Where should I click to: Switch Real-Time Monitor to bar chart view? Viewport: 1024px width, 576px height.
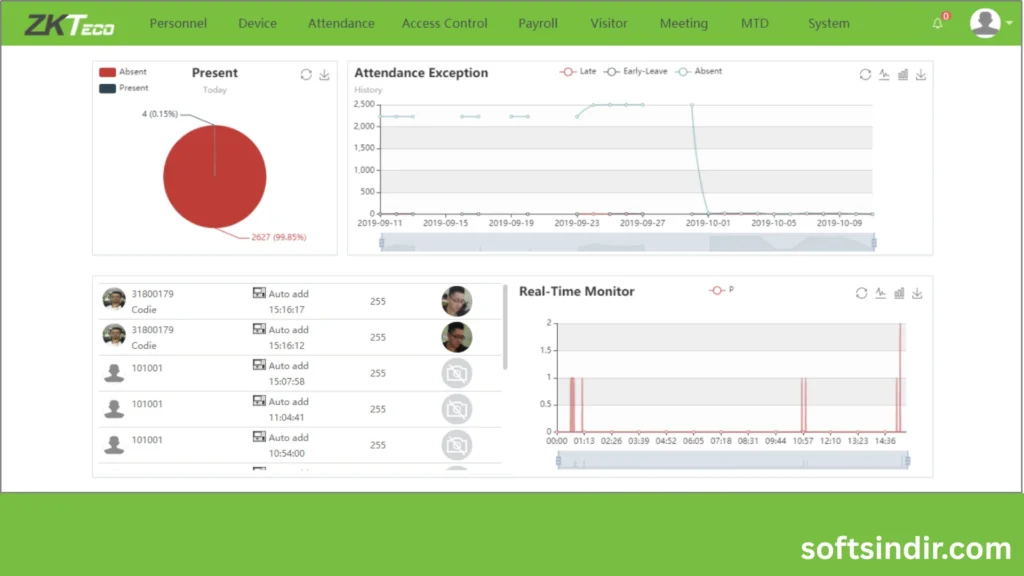coord(899,293)
